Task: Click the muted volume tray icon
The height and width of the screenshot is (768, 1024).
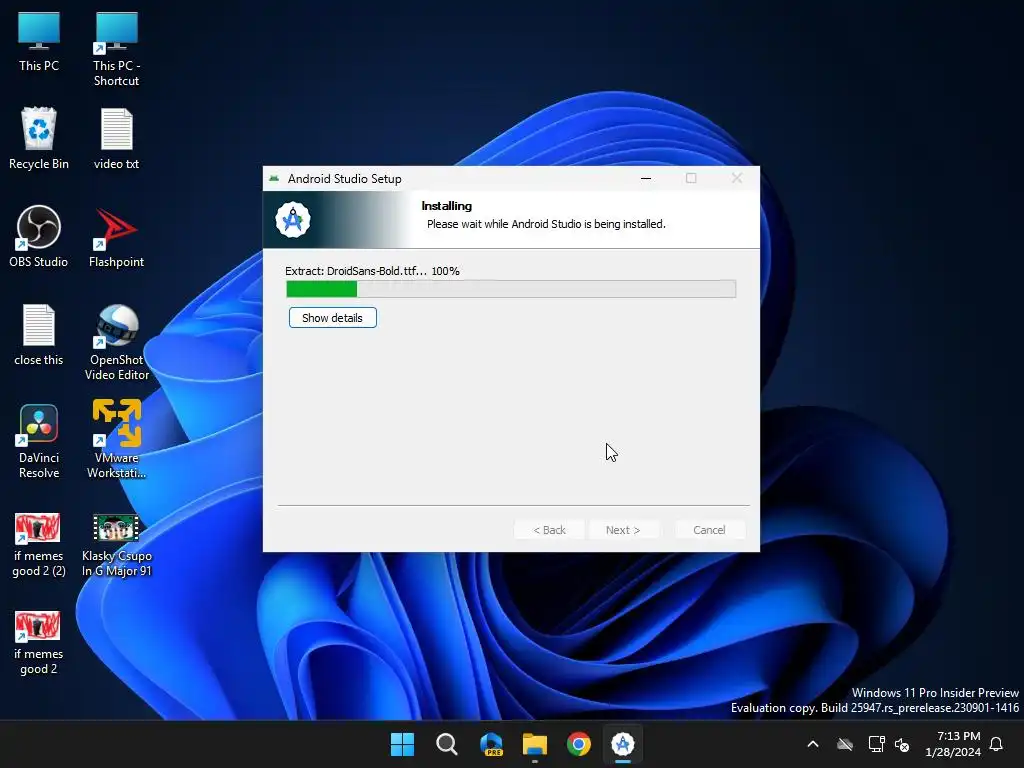Action: point(902,744)
